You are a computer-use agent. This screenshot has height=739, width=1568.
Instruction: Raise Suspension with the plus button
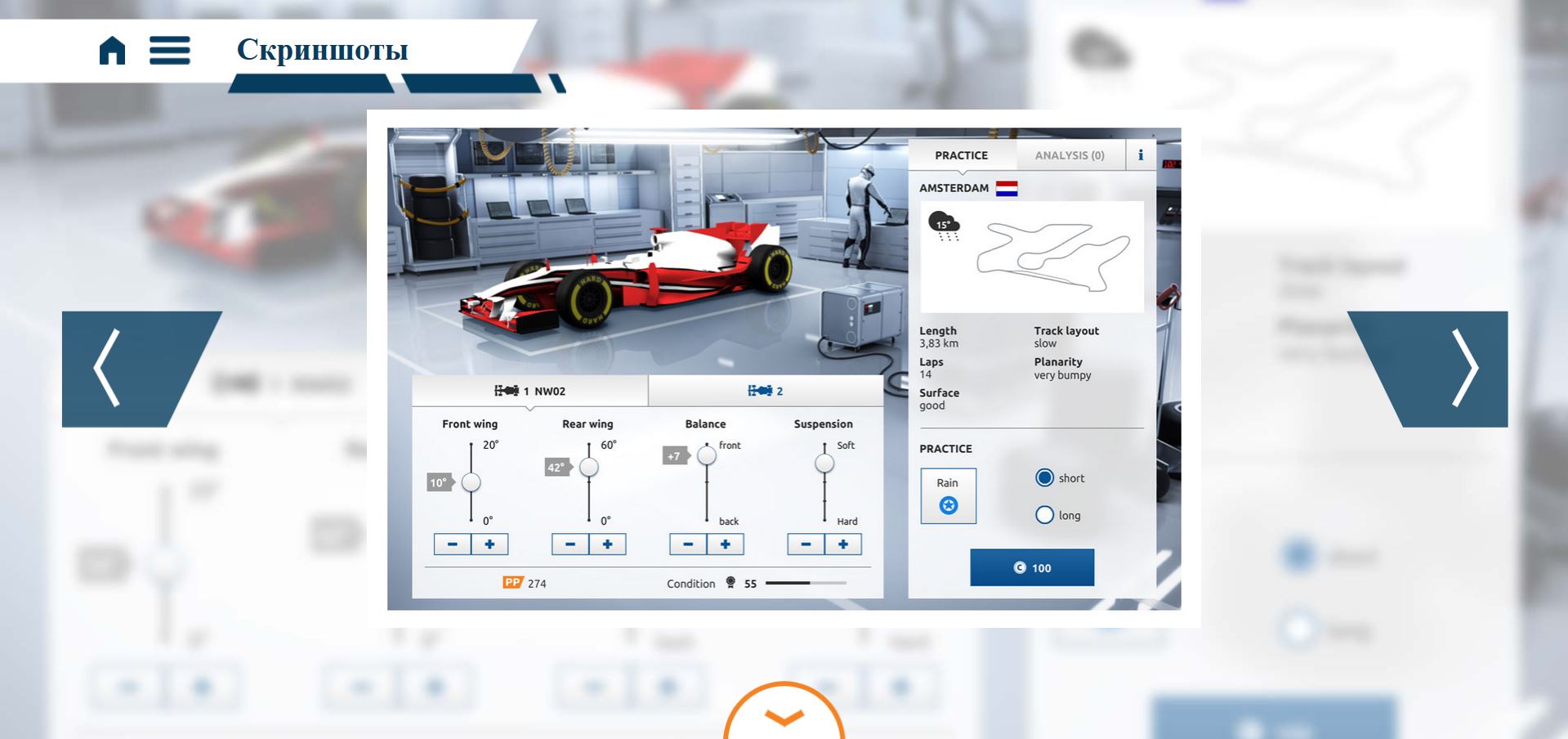842,544
